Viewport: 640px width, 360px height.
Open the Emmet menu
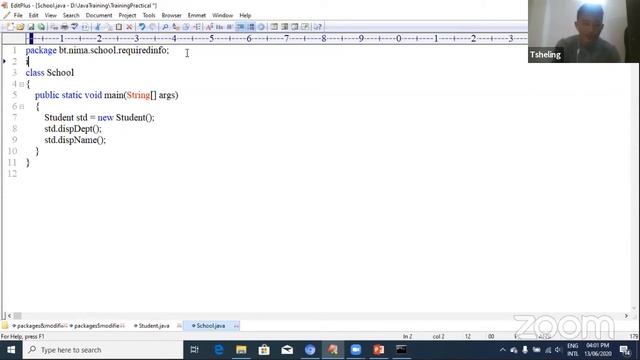[197, 15]
